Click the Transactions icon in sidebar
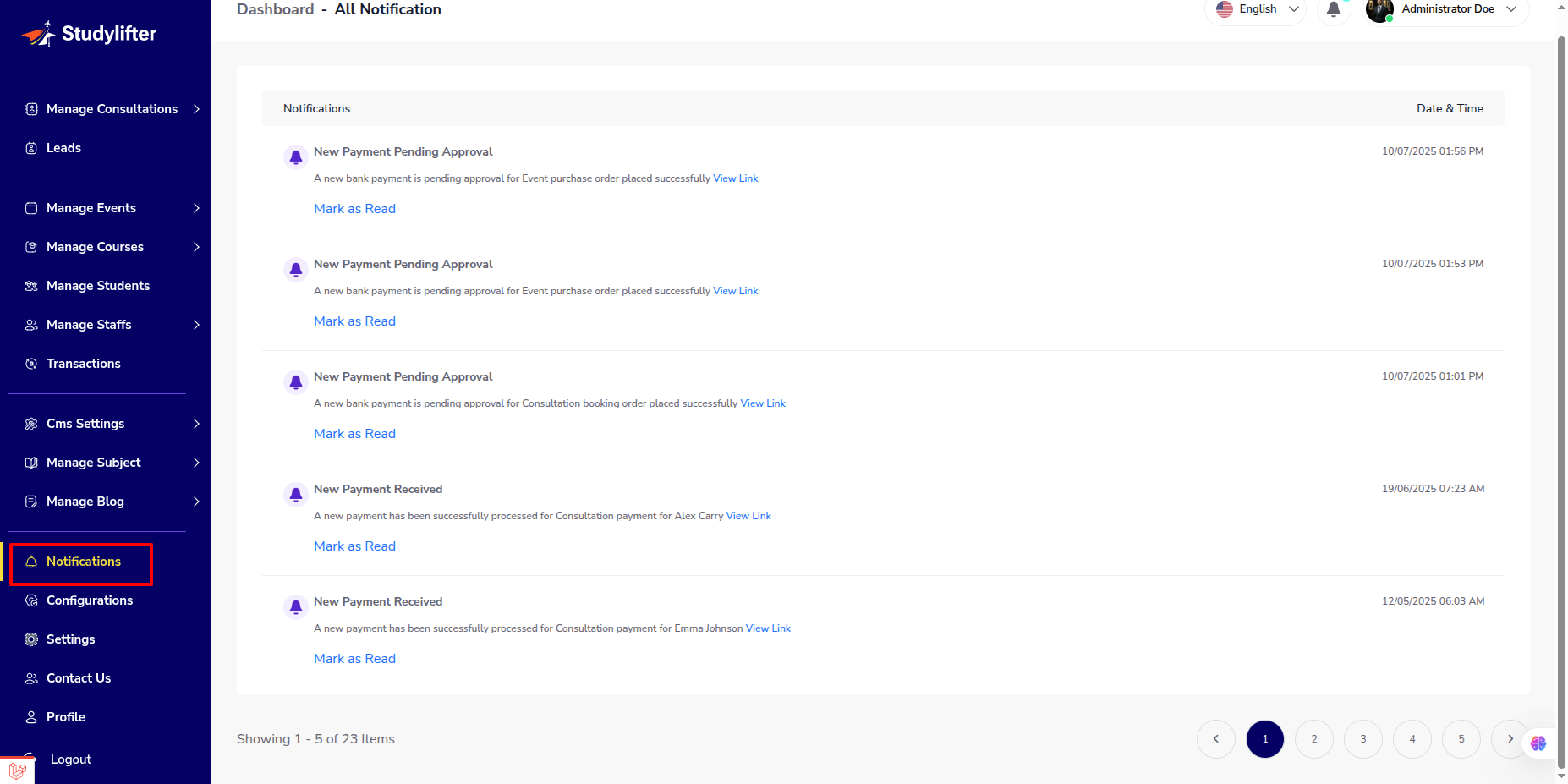The width and height of the screenshot is (1568, 784). click(x=31, y=364)
